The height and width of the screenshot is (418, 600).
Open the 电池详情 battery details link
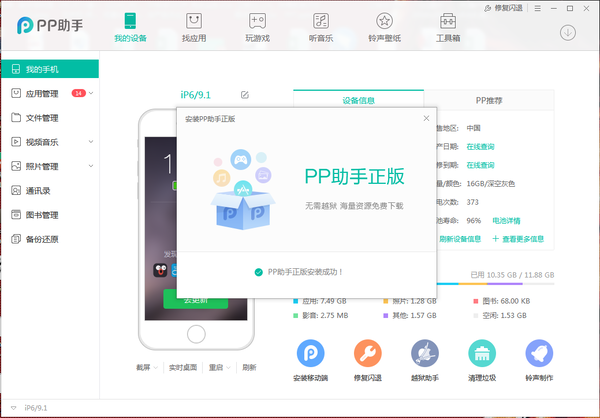click(x=506, y=220)
